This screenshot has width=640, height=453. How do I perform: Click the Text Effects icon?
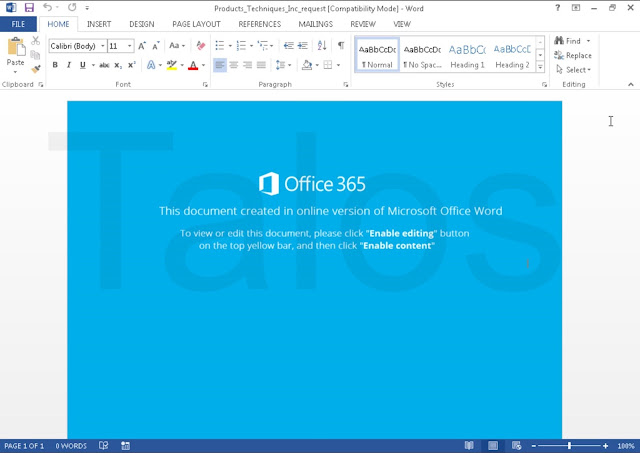pyautogui.click(x=151, y=65)
